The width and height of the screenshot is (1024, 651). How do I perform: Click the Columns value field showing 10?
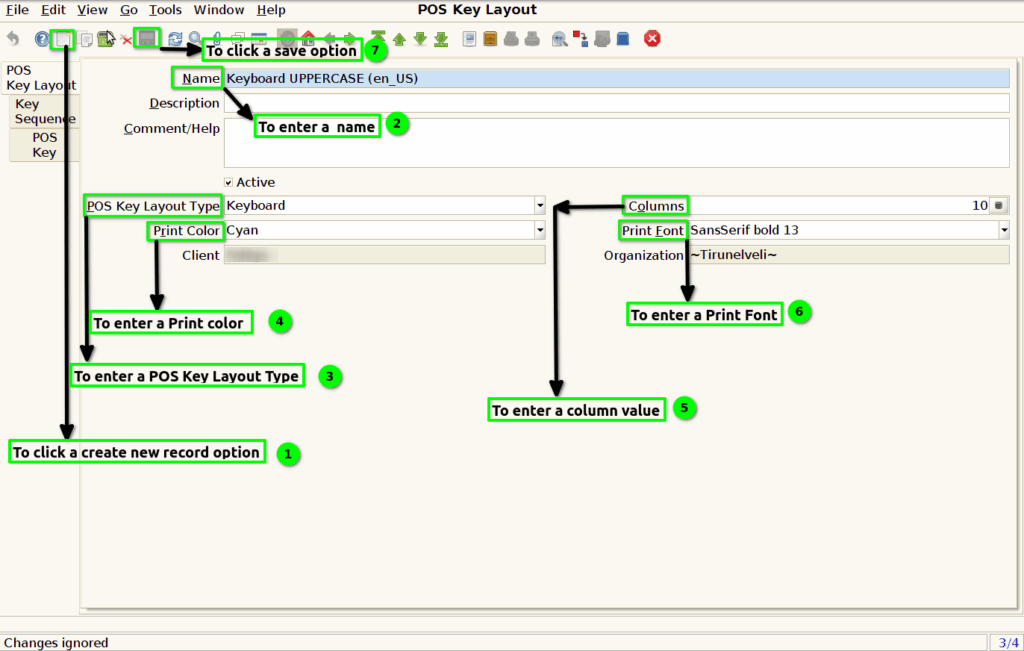pyautogui.click(x=840, y=206)
